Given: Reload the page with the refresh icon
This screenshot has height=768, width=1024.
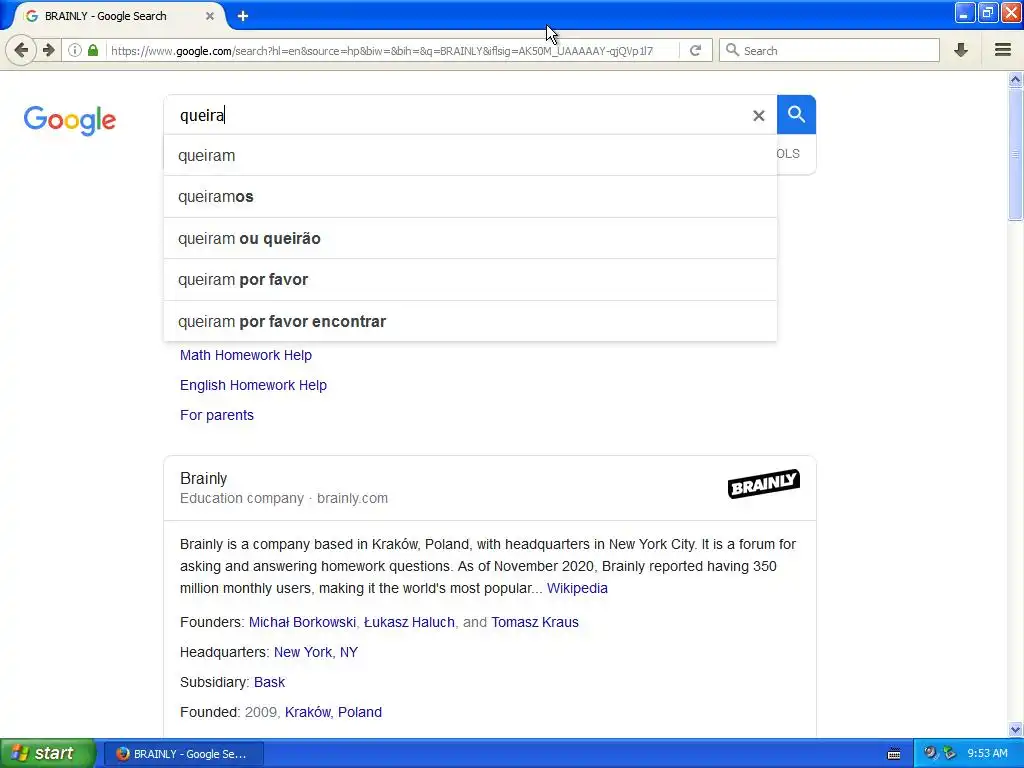Looking at the screenshot, I should [696, 50].
